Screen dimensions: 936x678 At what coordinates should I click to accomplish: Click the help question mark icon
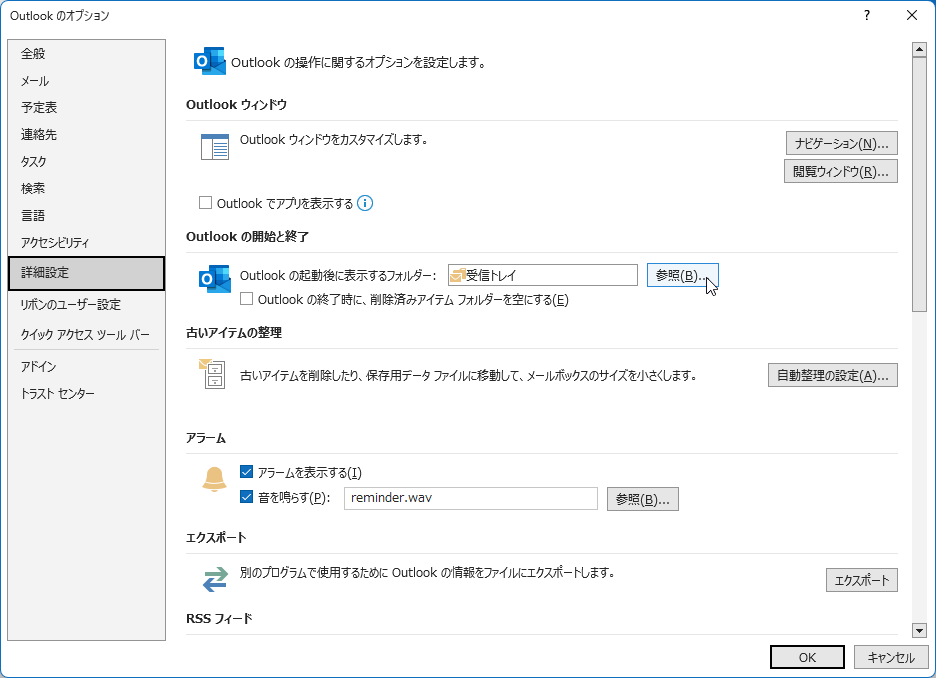(x=867, y=16)
